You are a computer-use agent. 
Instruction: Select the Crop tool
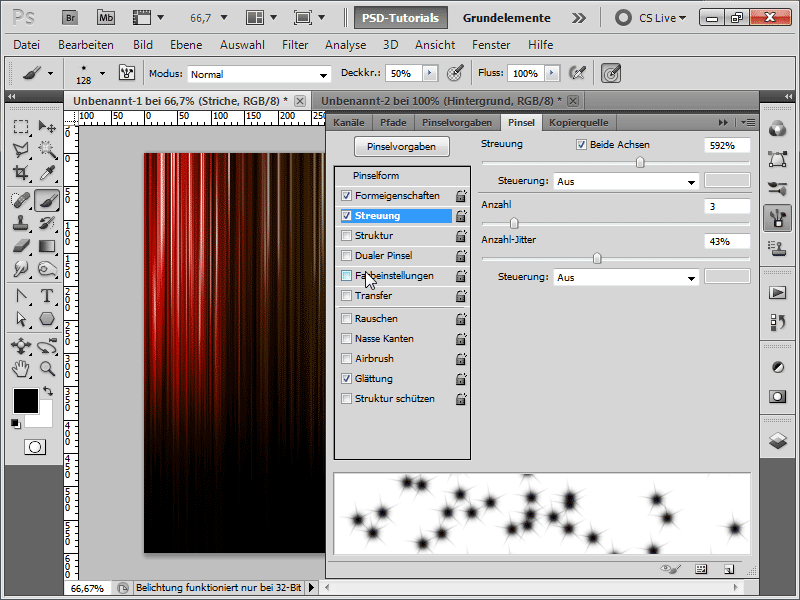[x=21, y=172]
